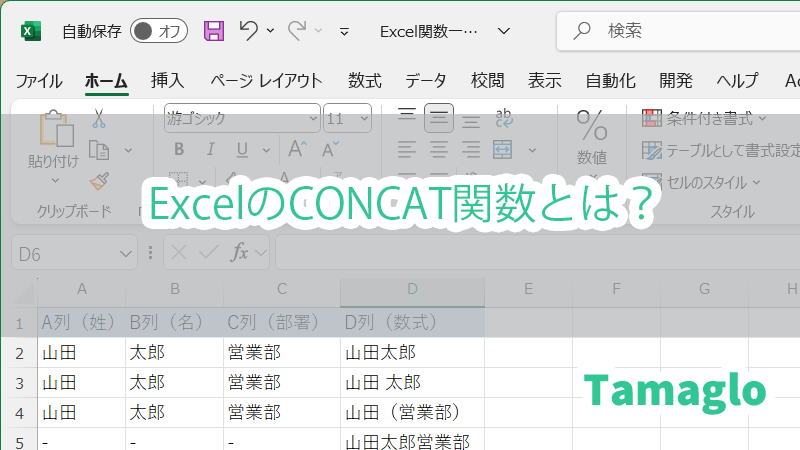Click the Increase Font Size icon

297,150
